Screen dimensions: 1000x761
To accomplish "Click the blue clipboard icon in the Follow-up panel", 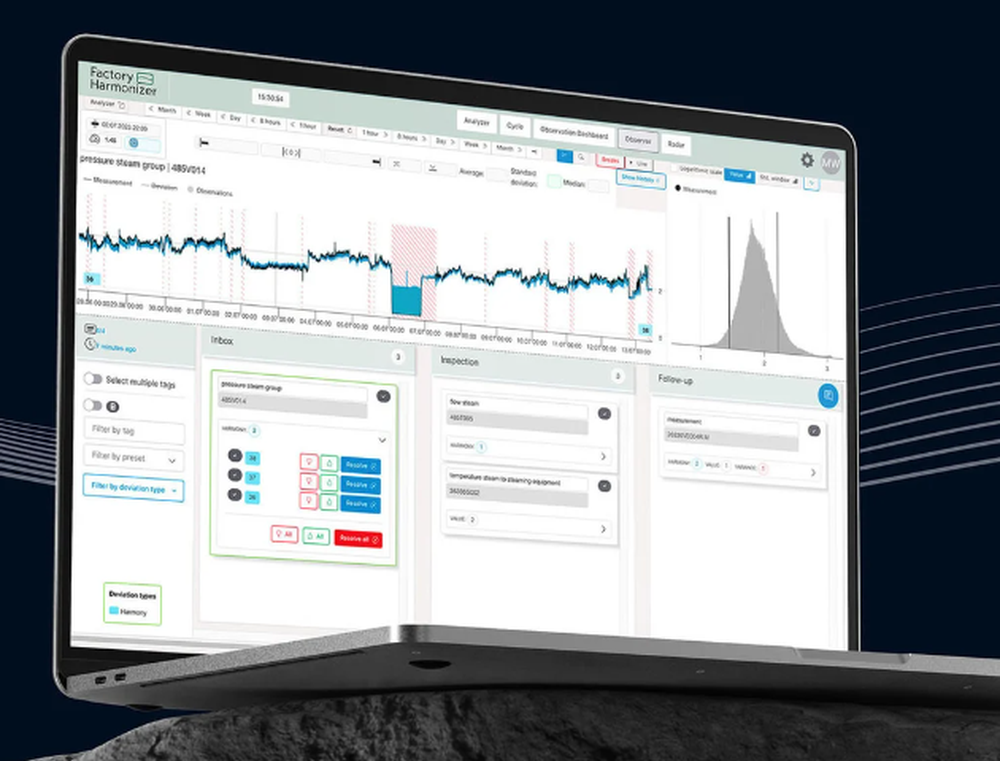I will click(828, 396).
